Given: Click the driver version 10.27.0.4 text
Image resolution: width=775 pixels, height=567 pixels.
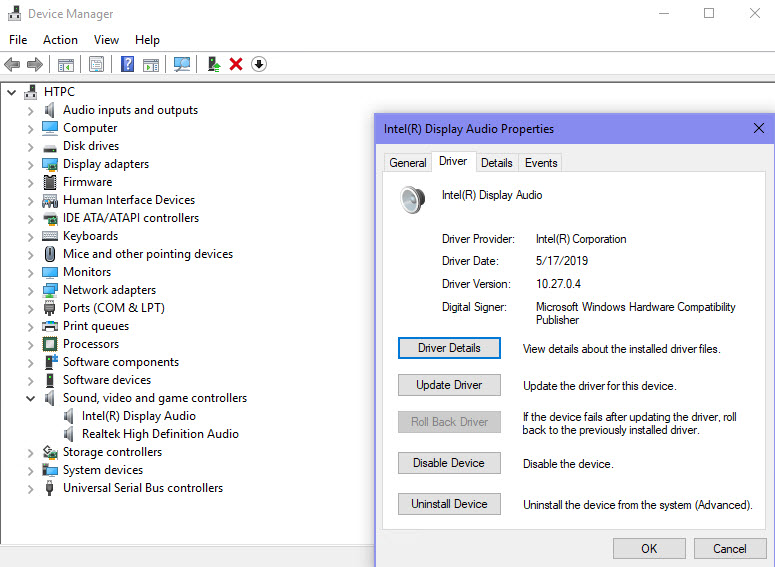Looking at the screenshot, I should coord(559,284).
